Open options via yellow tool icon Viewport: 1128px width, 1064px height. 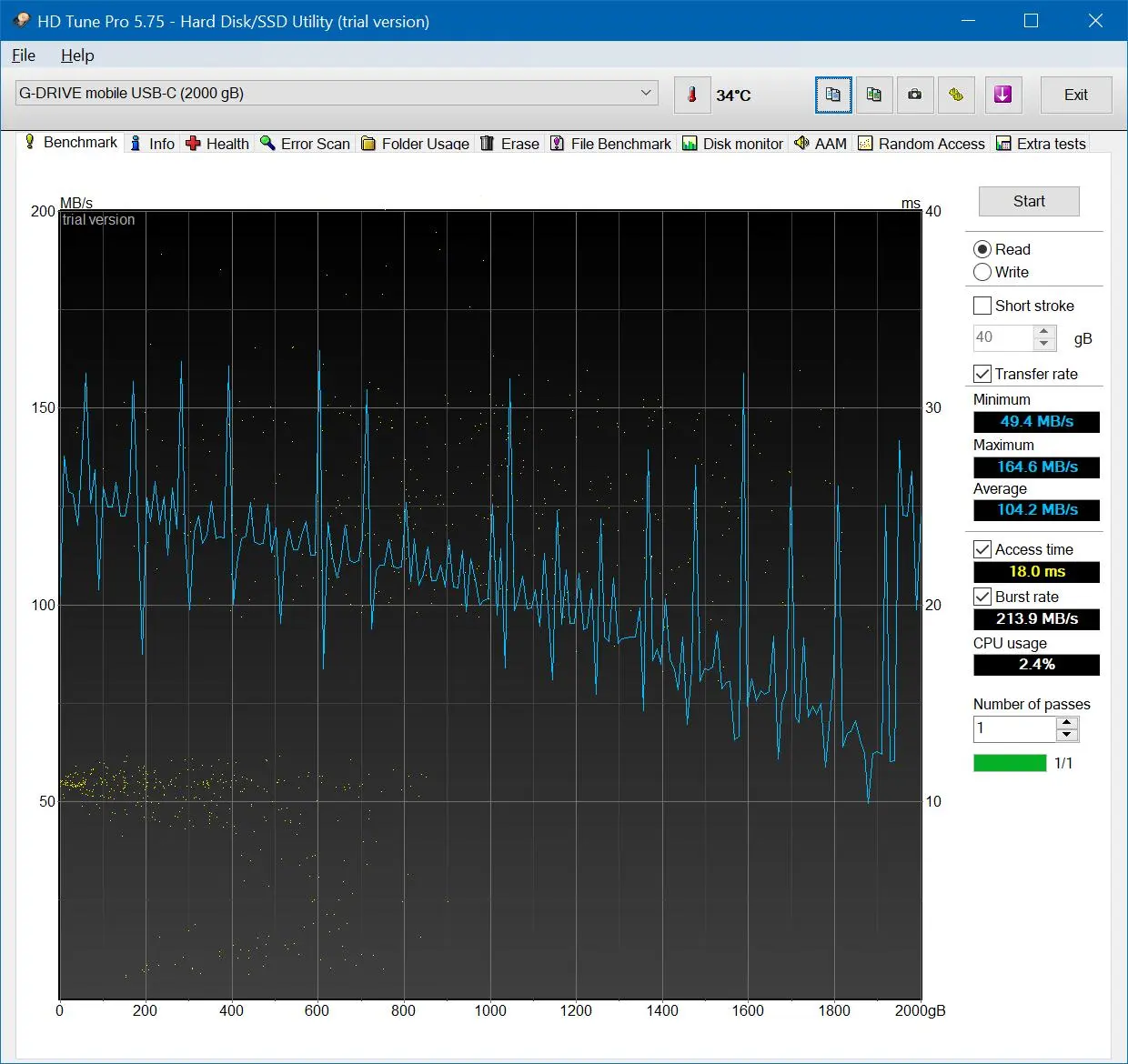point(956,95)
